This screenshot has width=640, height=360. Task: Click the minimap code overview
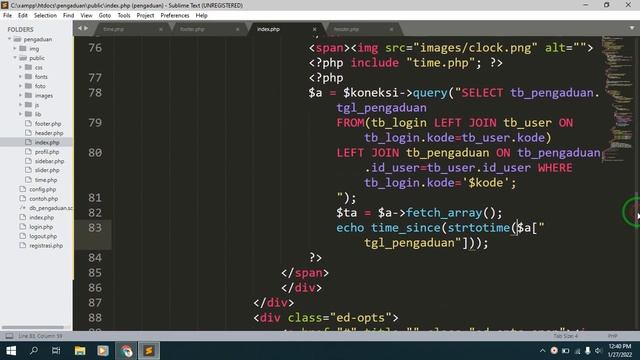(618, 98)
